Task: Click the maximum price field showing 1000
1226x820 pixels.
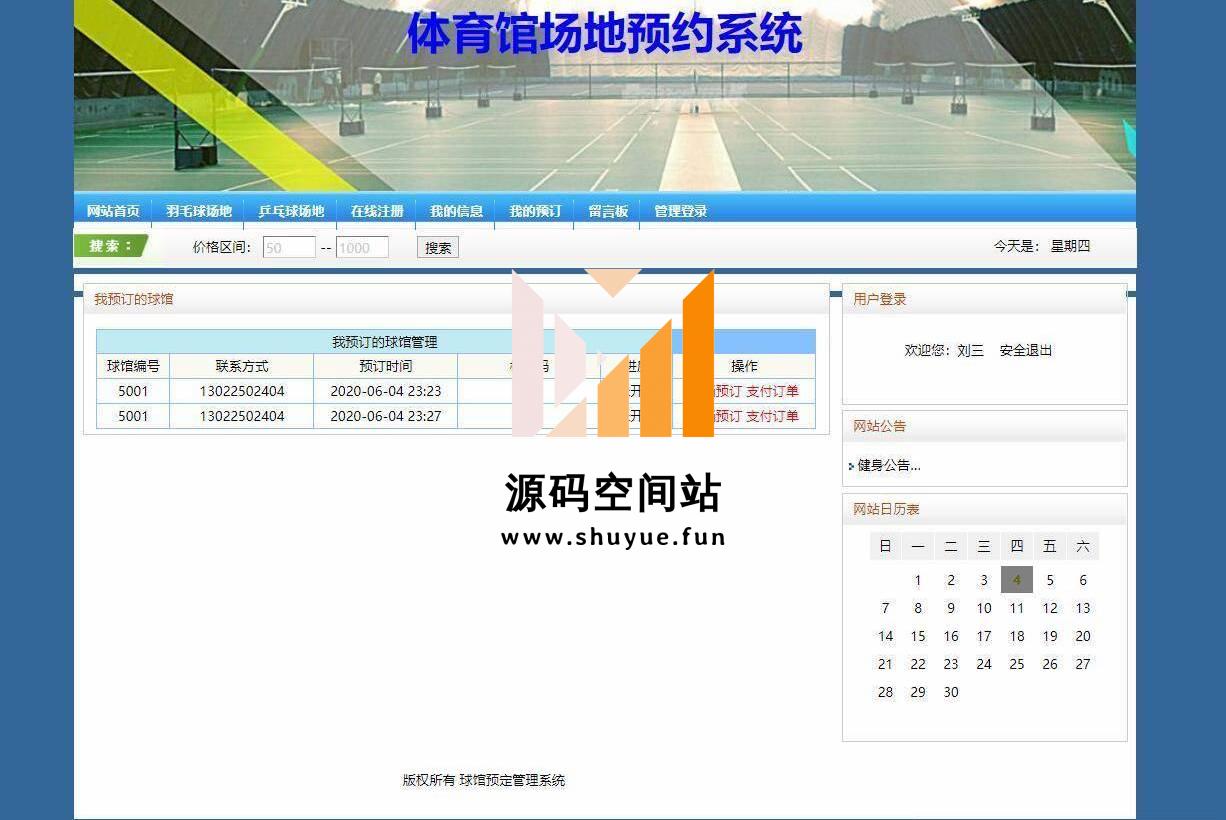Action: coord(362,248)
